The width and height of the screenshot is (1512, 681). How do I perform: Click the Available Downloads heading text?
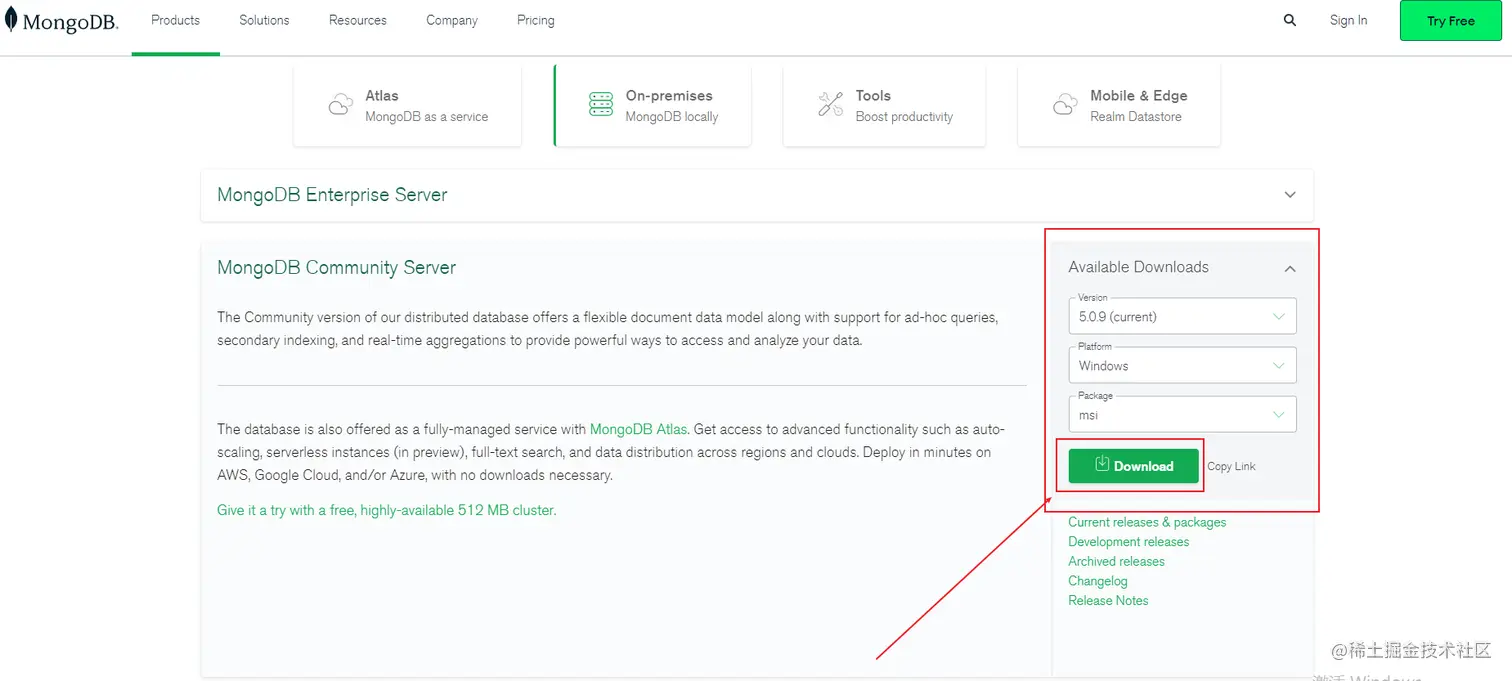coord(1138,267)
